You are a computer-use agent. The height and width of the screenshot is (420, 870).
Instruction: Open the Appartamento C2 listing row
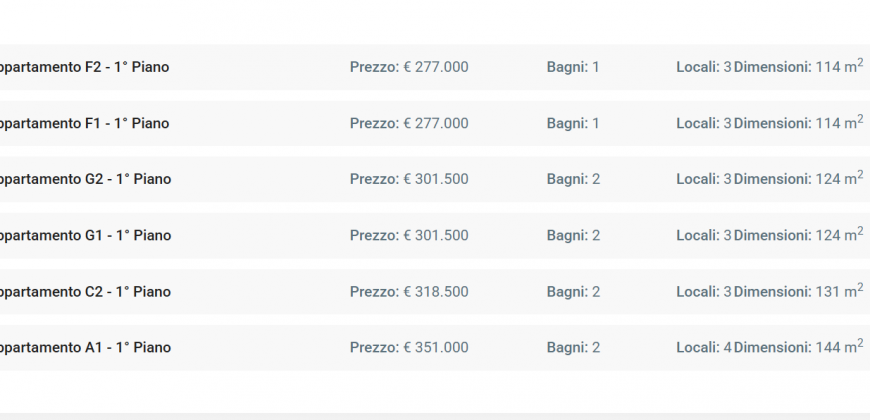coord(435,292)
